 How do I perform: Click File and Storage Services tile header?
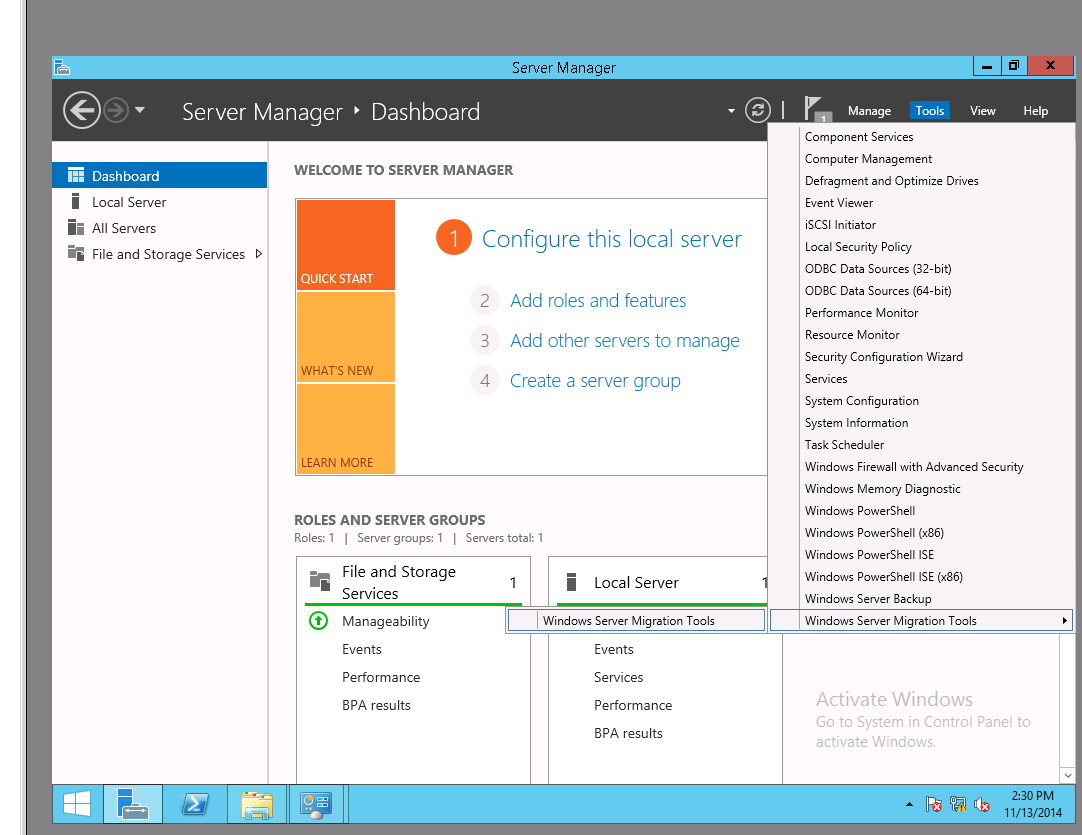pos(414,582)
